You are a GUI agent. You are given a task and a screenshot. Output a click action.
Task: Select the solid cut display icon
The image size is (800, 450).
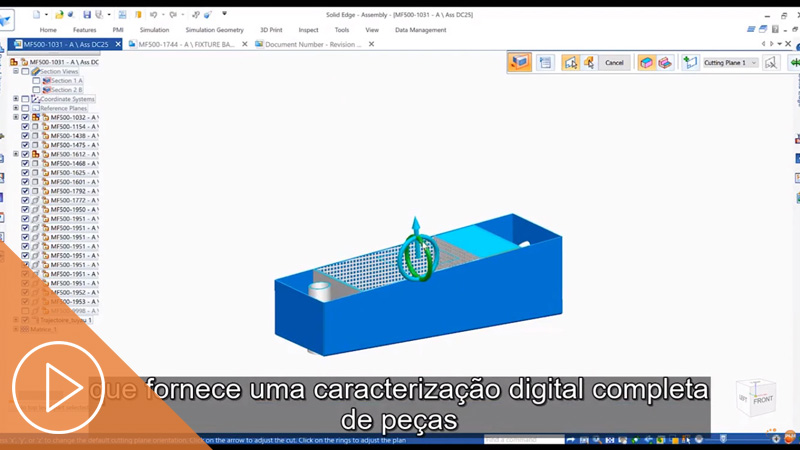click(x=647, y=62)
